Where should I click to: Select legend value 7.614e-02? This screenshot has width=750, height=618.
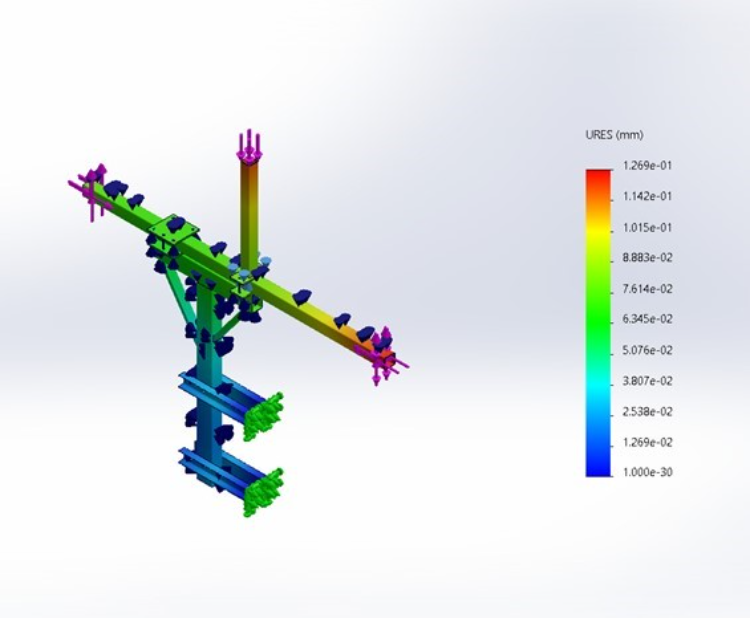[x=647, y=289]
